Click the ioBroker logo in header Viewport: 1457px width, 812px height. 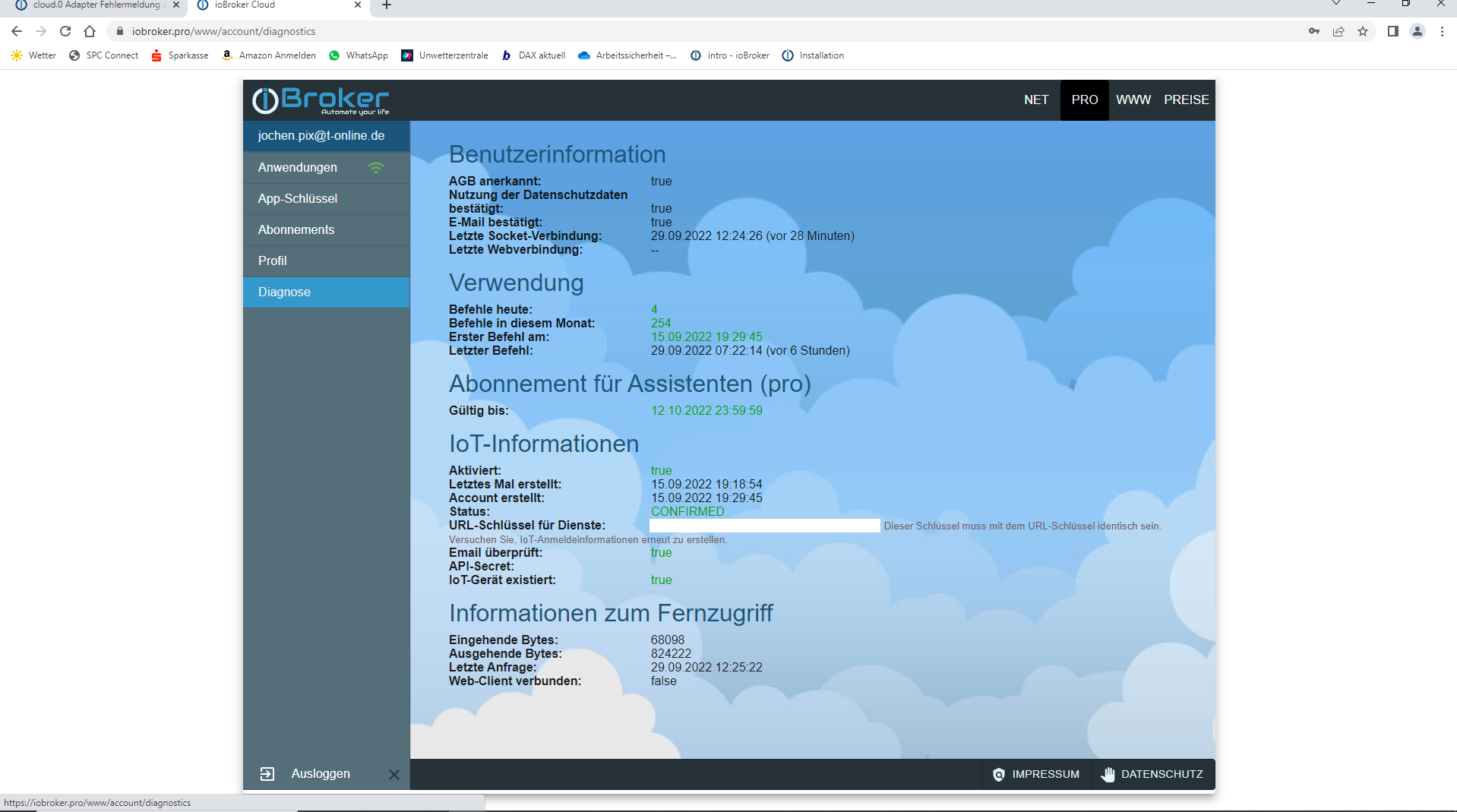pyautogui.click(x=321, y=100)
